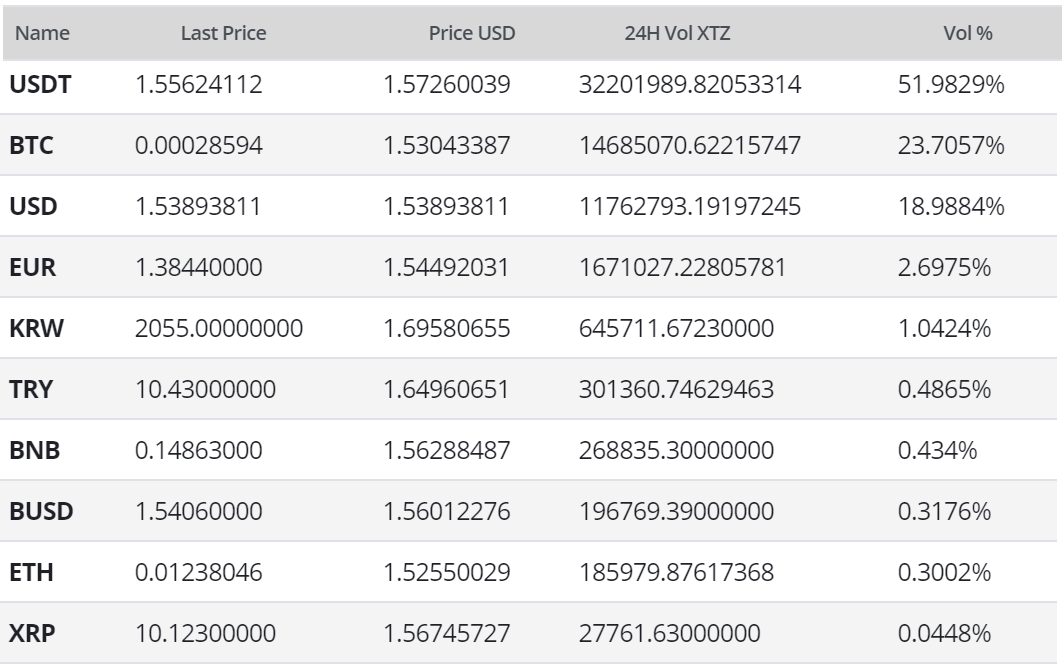Click the Vol % column header
Screen dimensions: 1062x669
coord(968,33)
